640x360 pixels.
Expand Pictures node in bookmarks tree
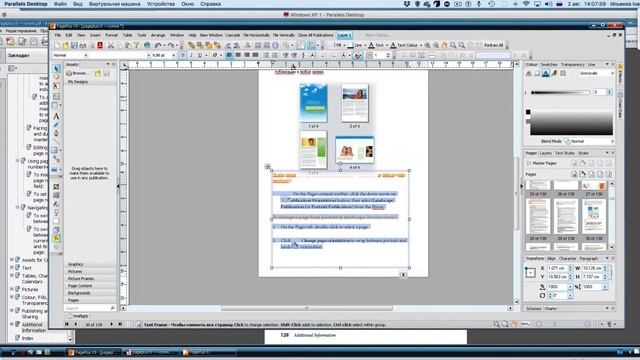[x=12, y=289]
